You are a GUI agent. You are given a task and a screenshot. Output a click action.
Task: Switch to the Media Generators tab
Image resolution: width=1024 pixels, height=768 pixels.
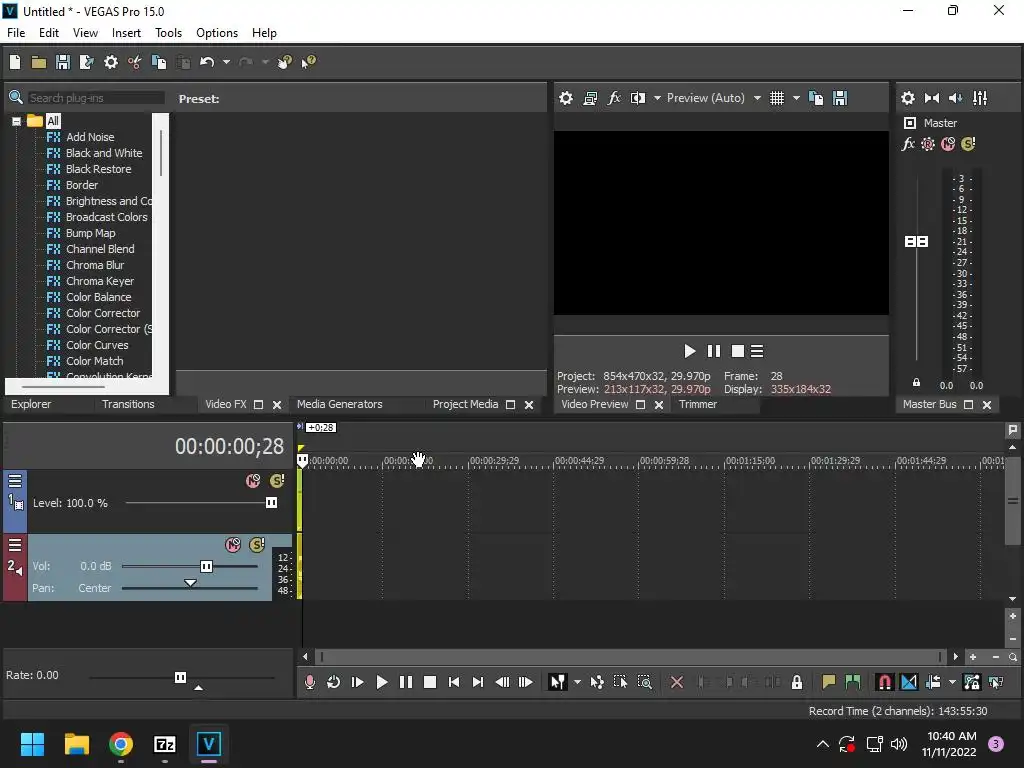click(x=340, y=404)
